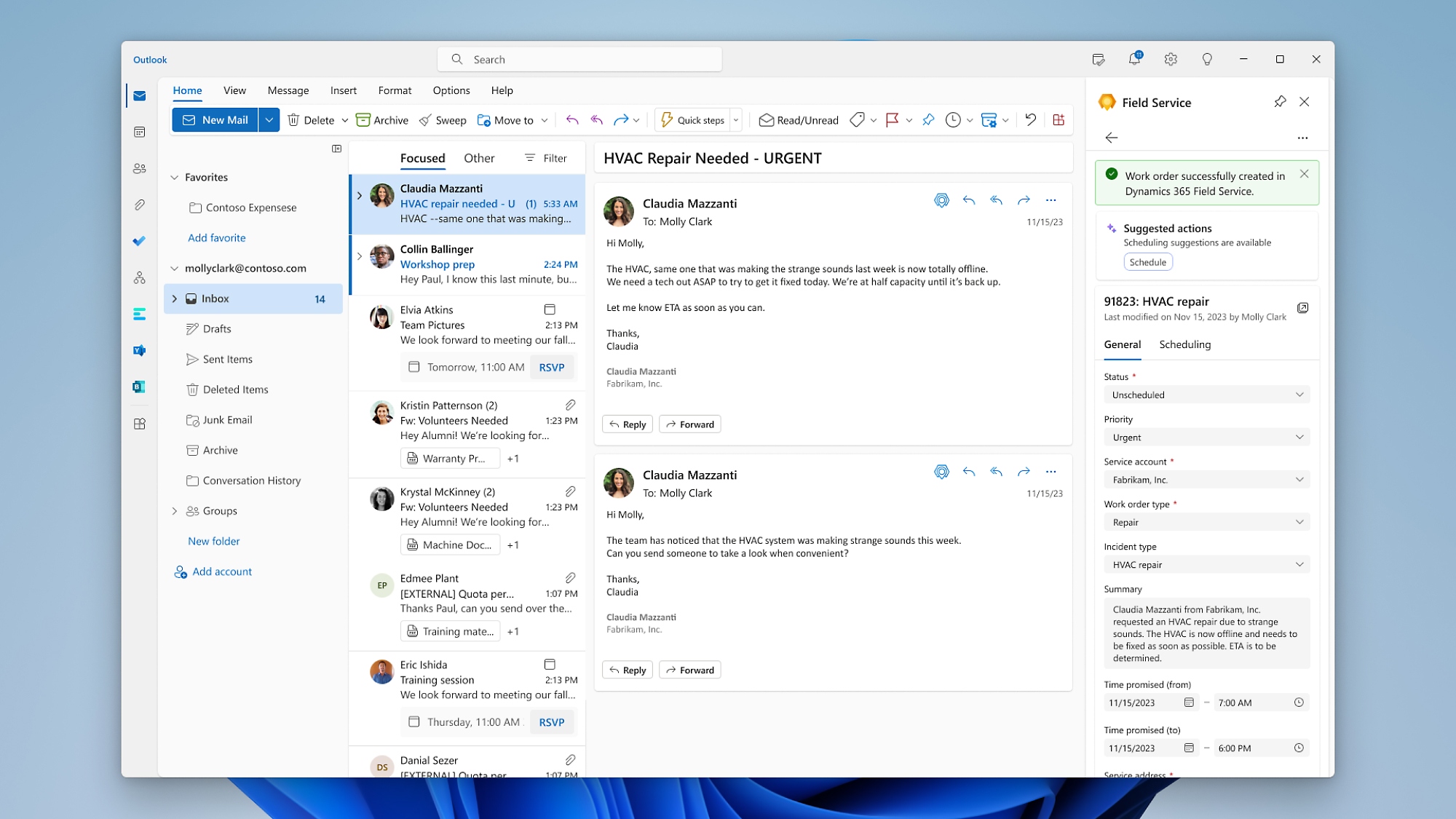The width and height of the screenshot is (1456, 819).
Task: Open calendar picker for Time promised (from)
Action: [1188, 703]
